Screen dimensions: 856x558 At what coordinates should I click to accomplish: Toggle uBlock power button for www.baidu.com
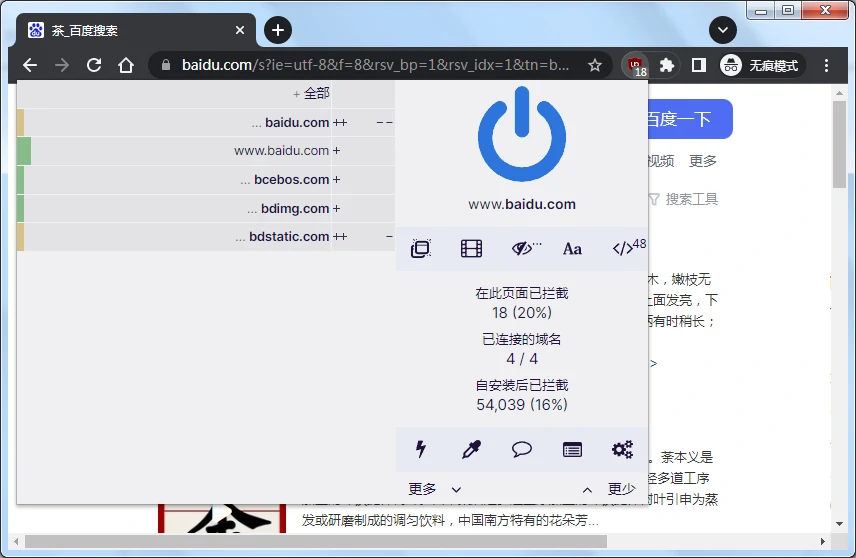[521, 134]
